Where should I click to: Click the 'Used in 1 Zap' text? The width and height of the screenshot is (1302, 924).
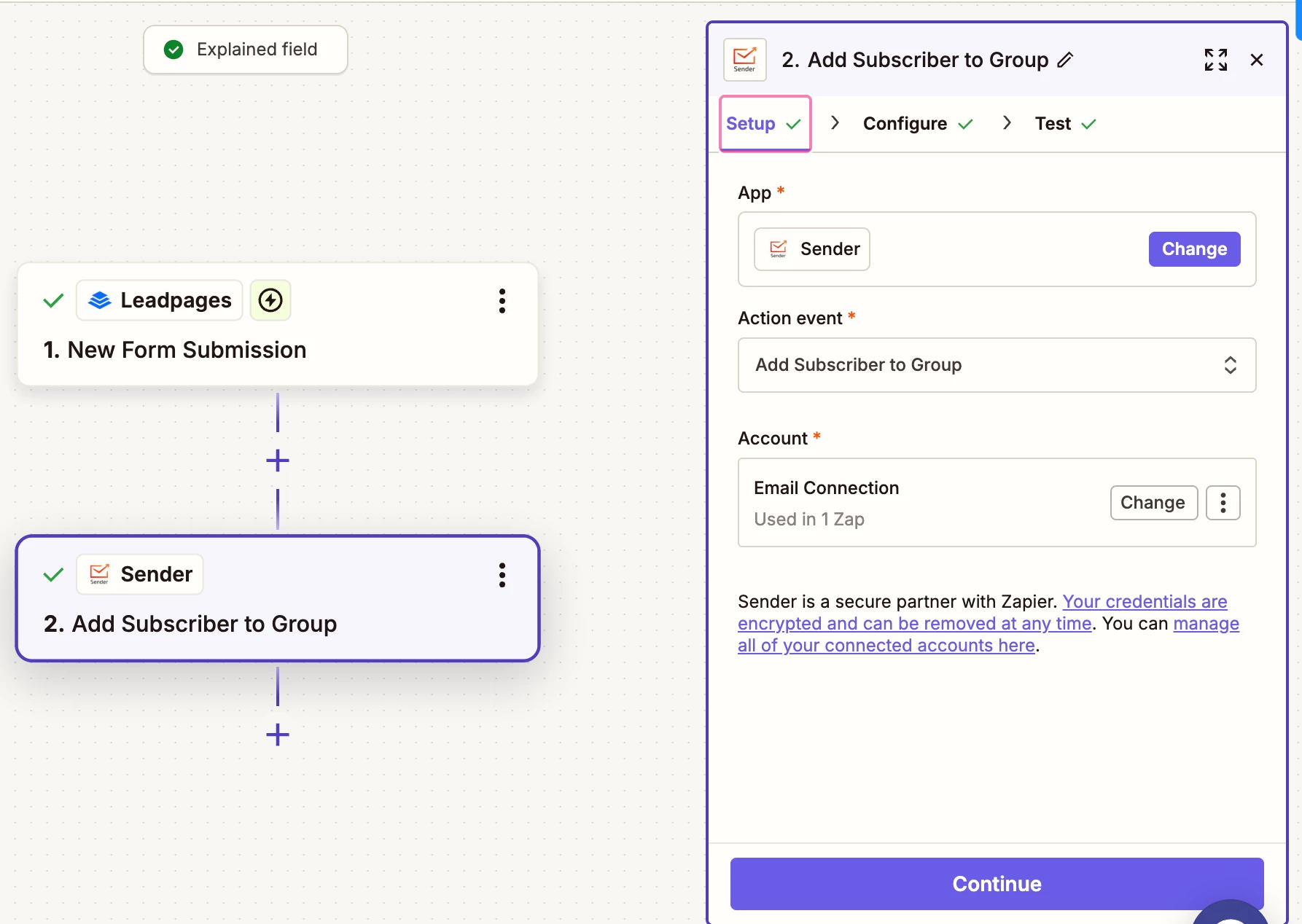[x=809, y=520]
